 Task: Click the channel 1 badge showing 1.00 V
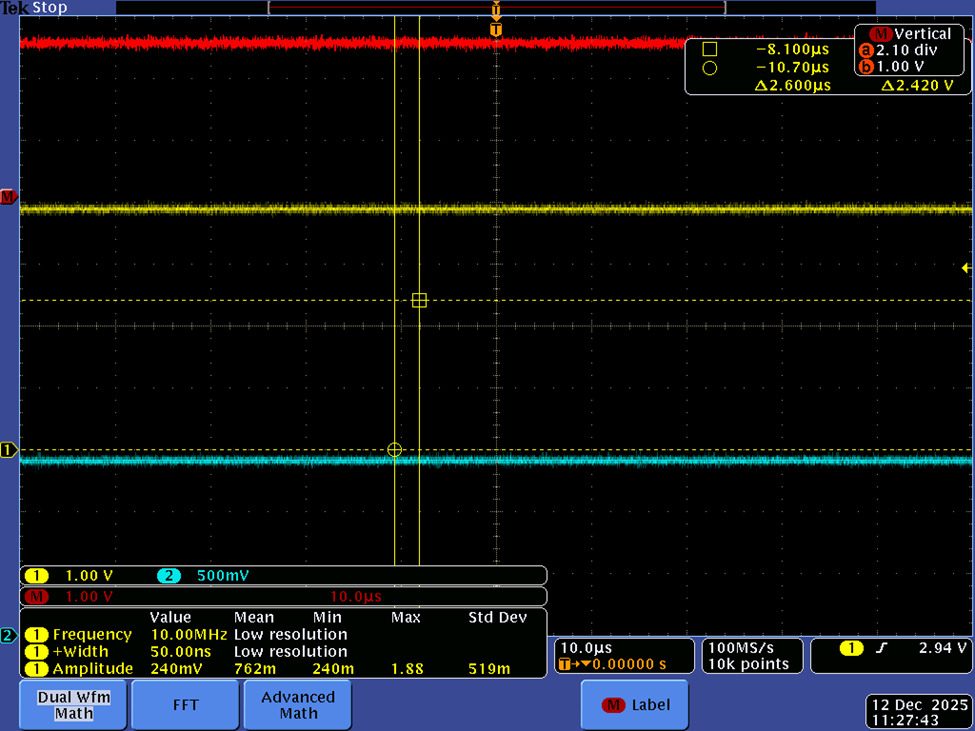(37, 576)
